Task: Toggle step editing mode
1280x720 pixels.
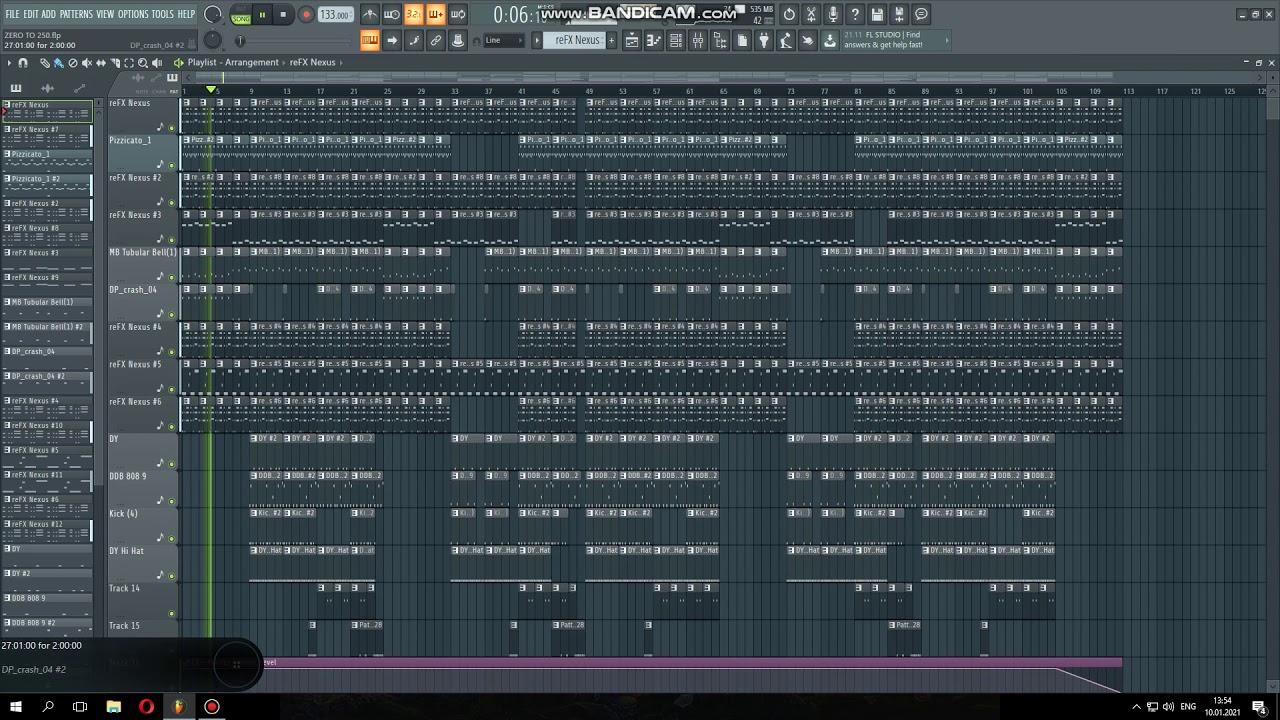Action: 414,40
